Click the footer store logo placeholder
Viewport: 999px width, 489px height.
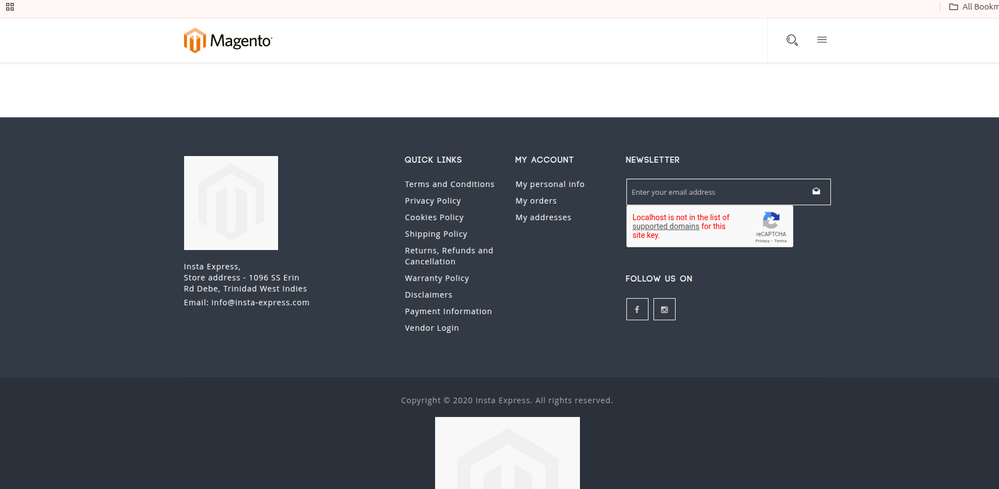tap(231, 203)
